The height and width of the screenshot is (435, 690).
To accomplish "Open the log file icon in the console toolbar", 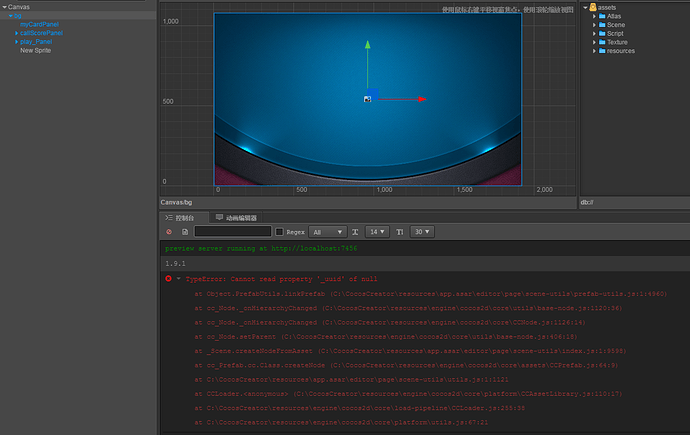I will point(185,231).
